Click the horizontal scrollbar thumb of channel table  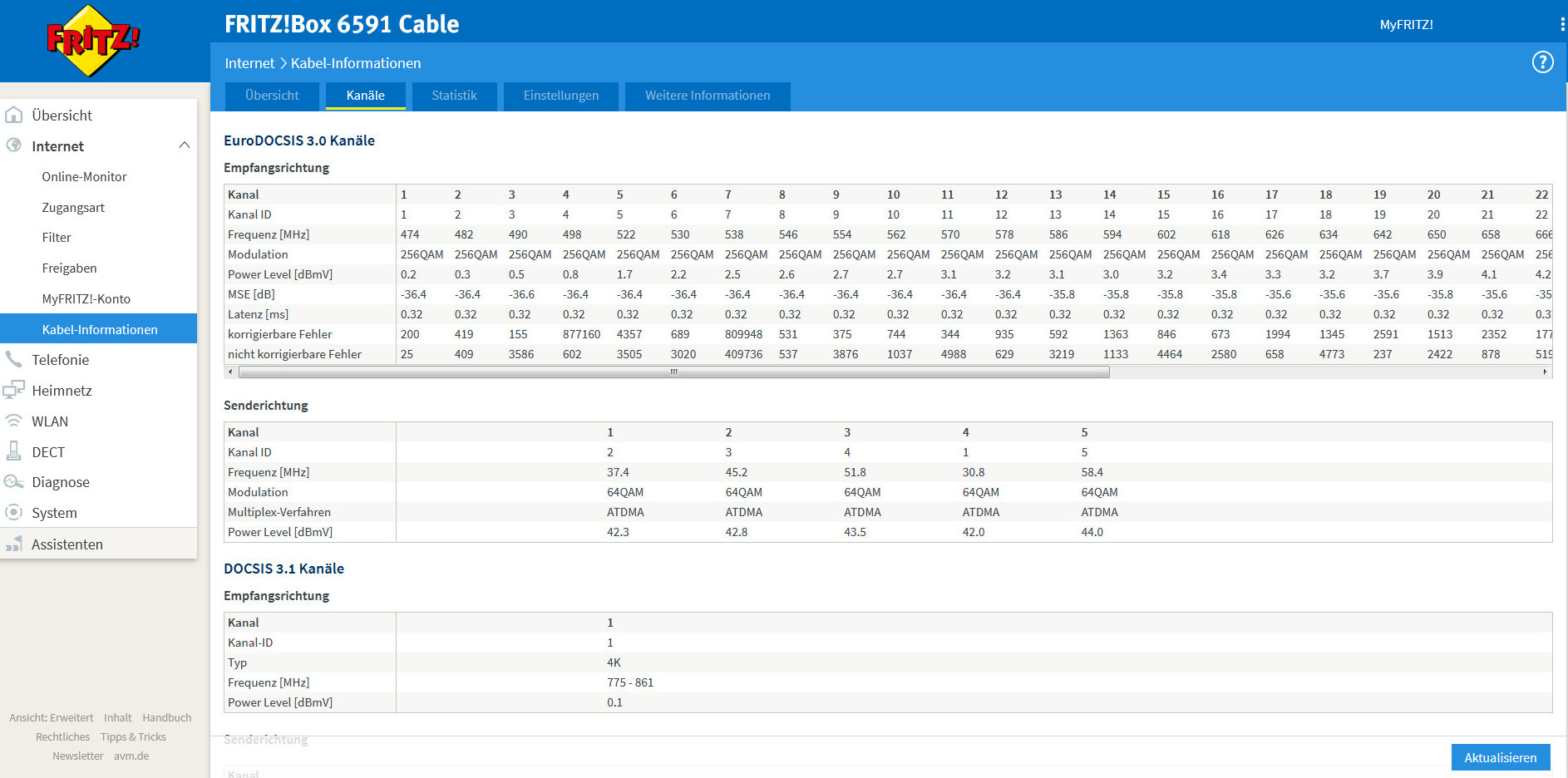[x=674, y=372]
